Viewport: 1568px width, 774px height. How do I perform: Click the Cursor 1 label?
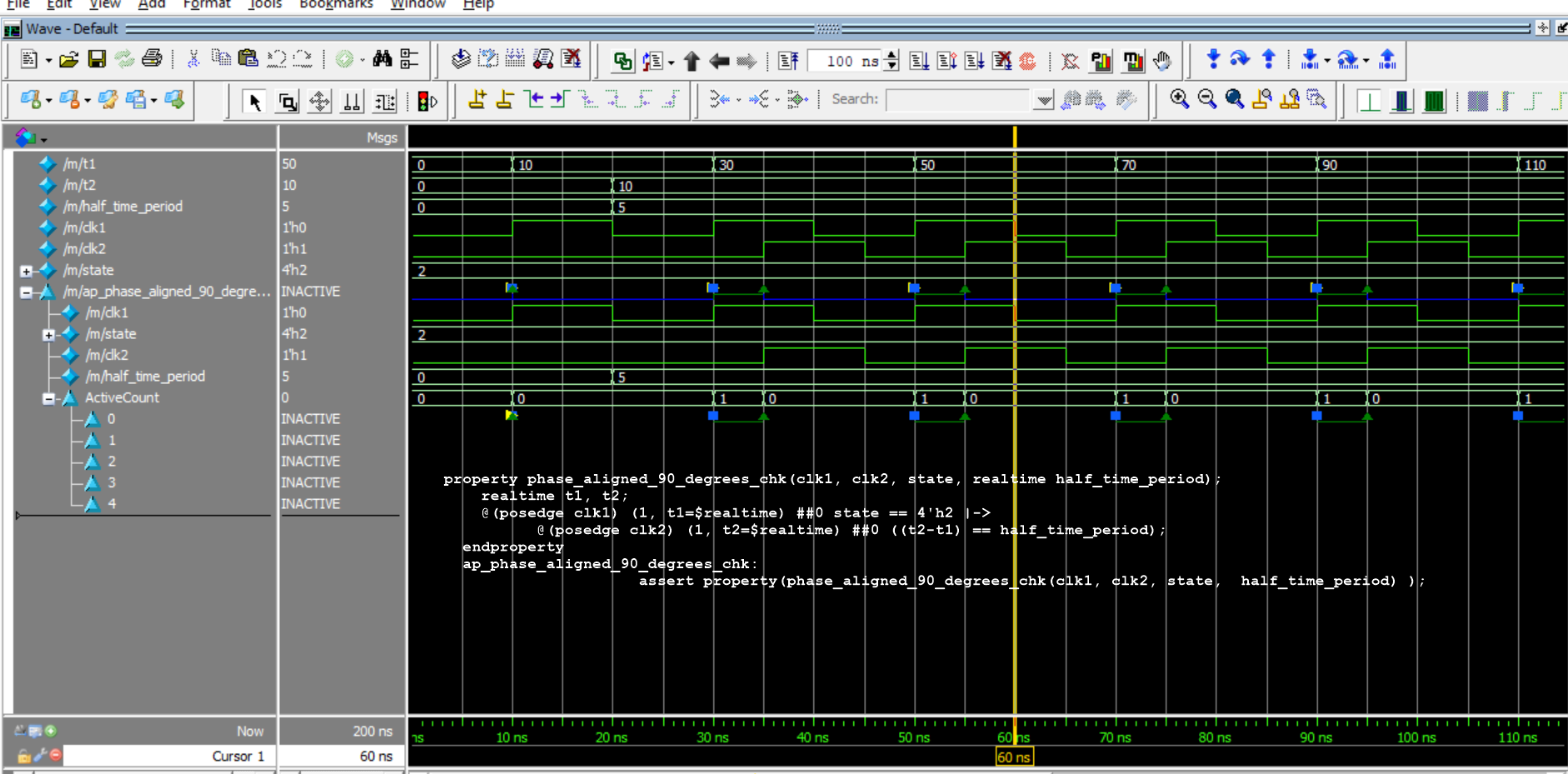(x=237, y=757)
